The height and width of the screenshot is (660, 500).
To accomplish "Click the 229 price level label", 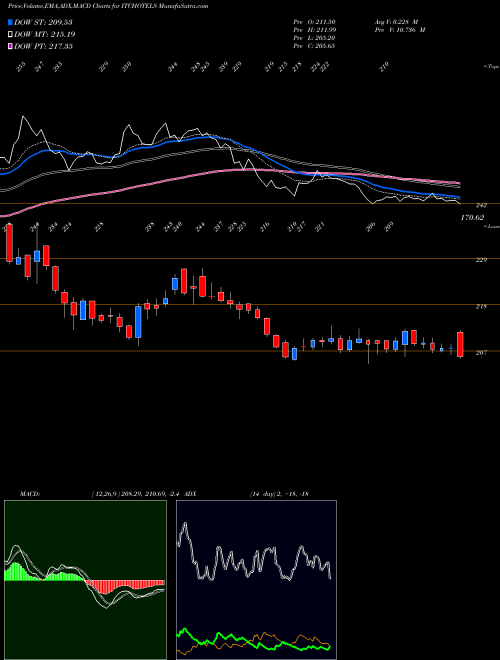I will click(x=481, y=260).
